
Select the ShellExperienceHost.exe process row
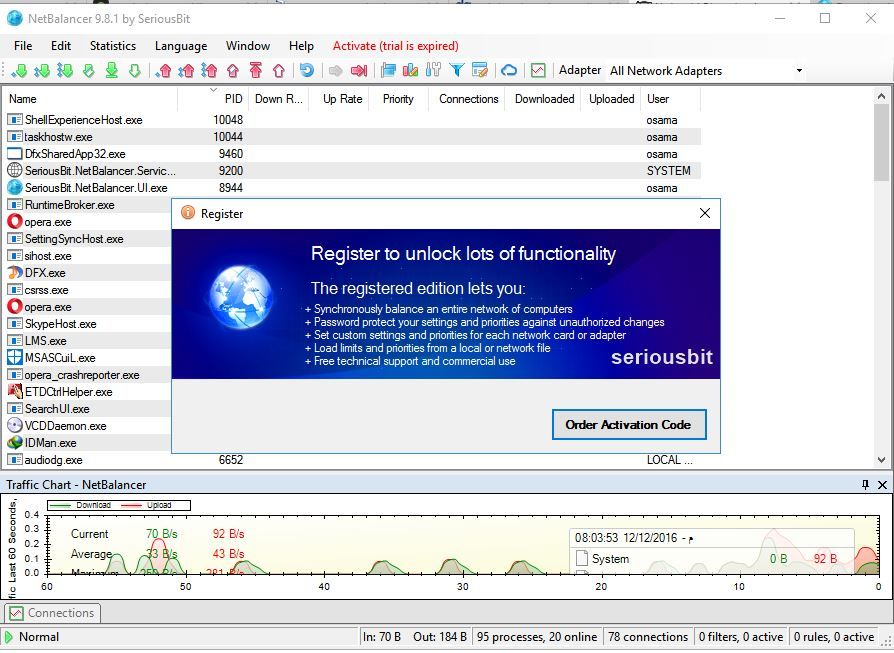pos(352,120)
